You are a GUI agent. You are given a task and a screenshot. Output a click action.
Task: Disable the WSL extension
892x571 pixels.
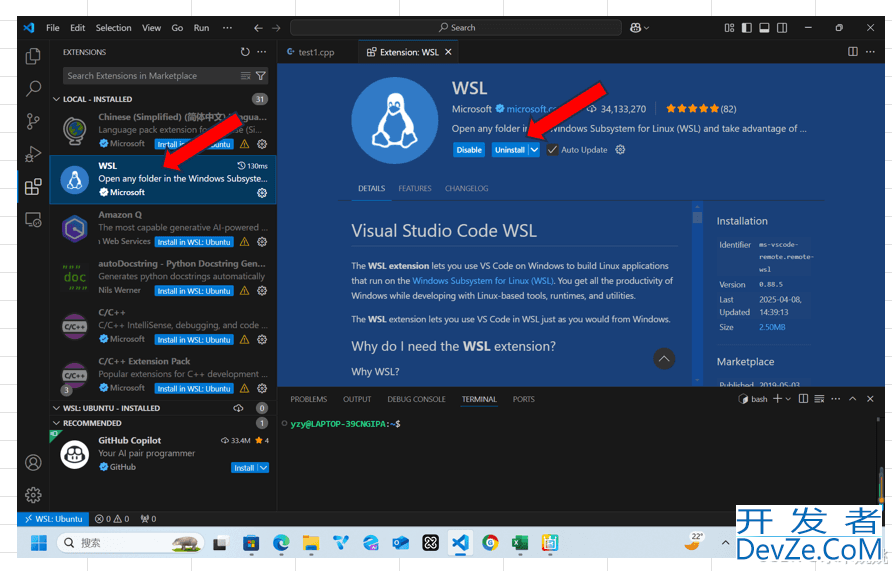click(x=469, y=150)
